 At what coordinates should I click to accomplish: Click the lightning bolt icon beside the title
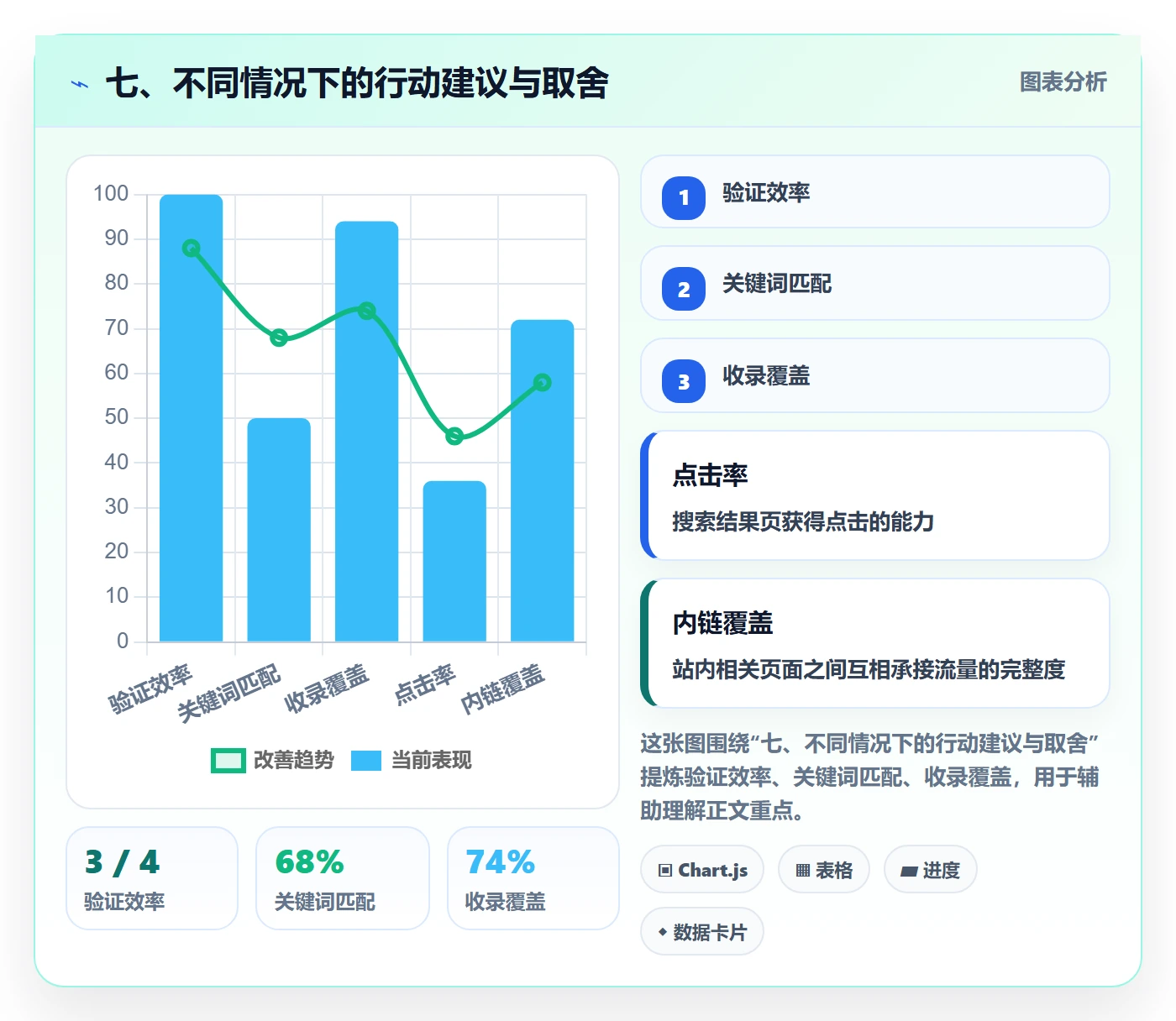tap(80, 84)
